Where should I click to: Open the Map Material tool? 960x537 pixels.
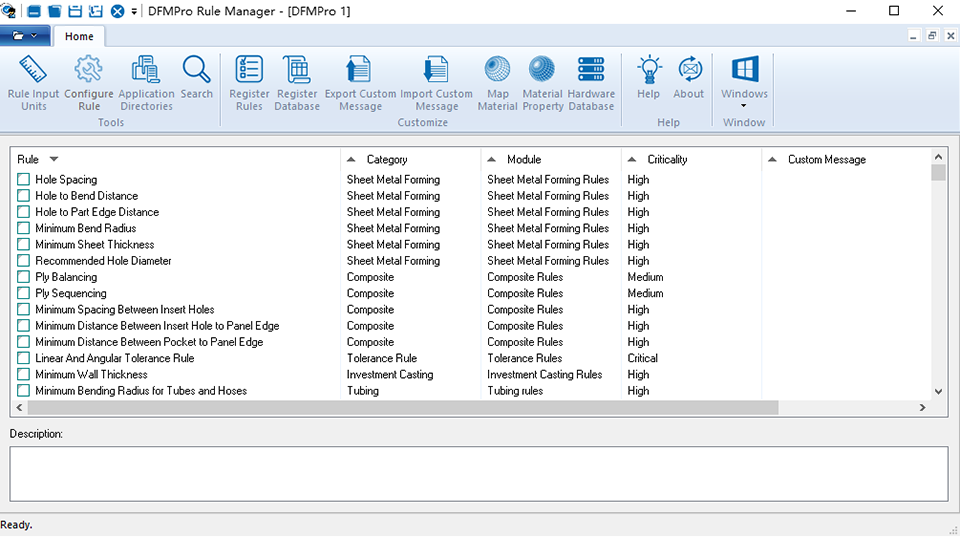pos(497,83)
